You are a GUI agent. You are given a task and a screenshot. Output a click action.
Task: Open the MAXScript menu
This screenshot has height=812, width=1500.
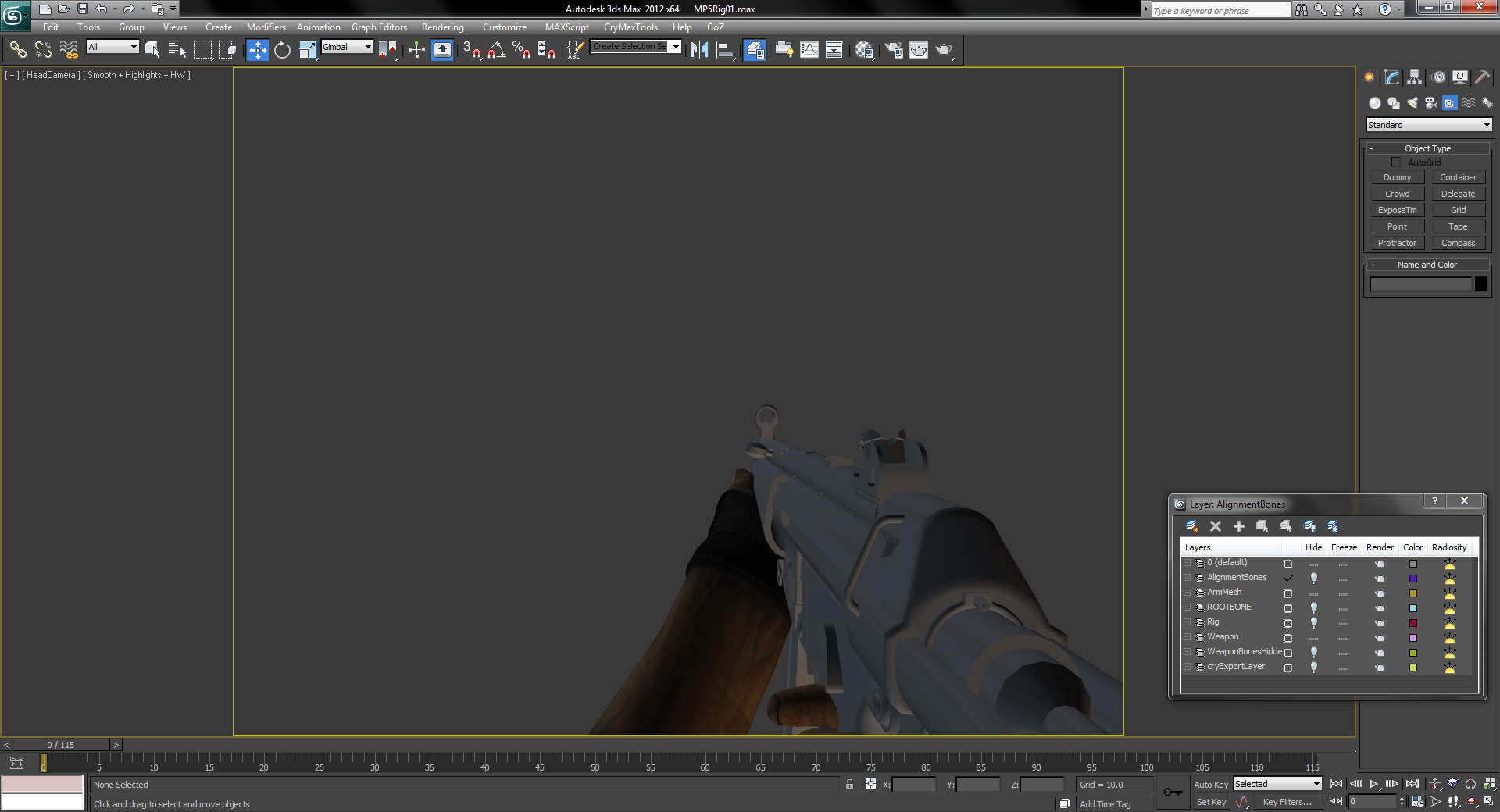[x=567, y=27]
